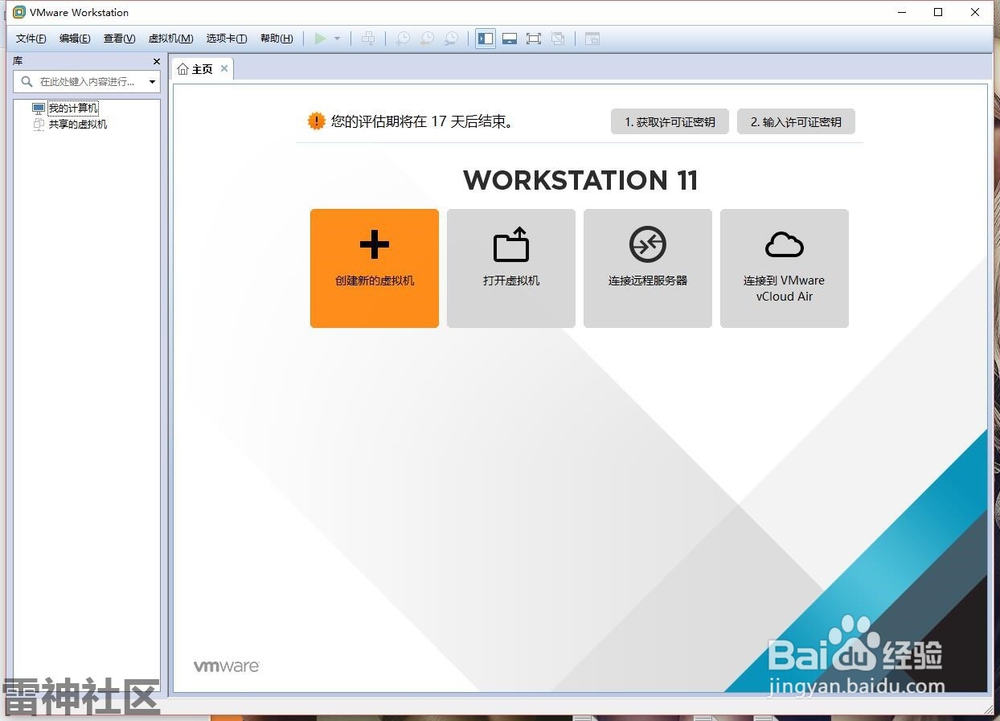Image resolution: width=1000 pixels, height=721 pixels.
Task: Open the 选项卡(T) menu
Action: click(226, 39)
